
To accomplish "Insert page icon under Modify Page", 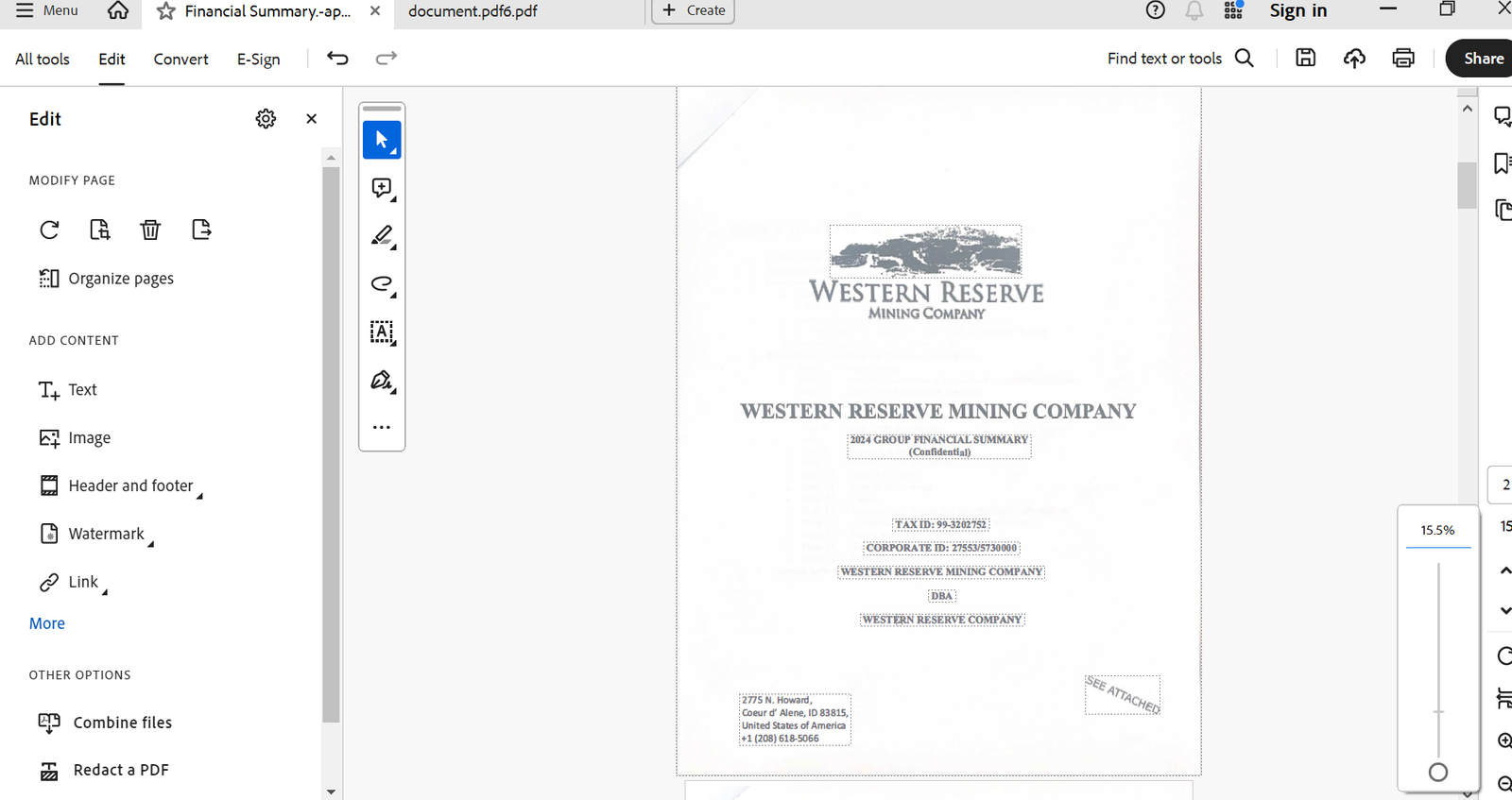I will pos(99,230).
